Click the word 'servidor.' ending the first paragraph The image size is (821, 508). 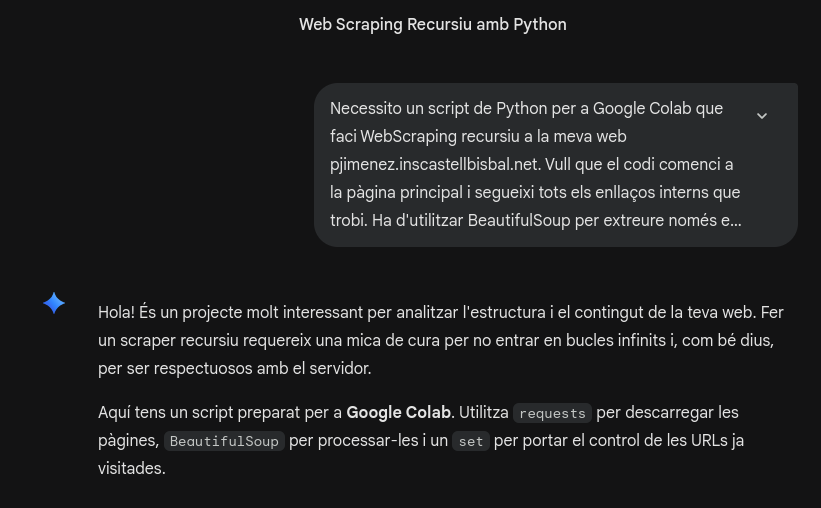coord(340,369)
